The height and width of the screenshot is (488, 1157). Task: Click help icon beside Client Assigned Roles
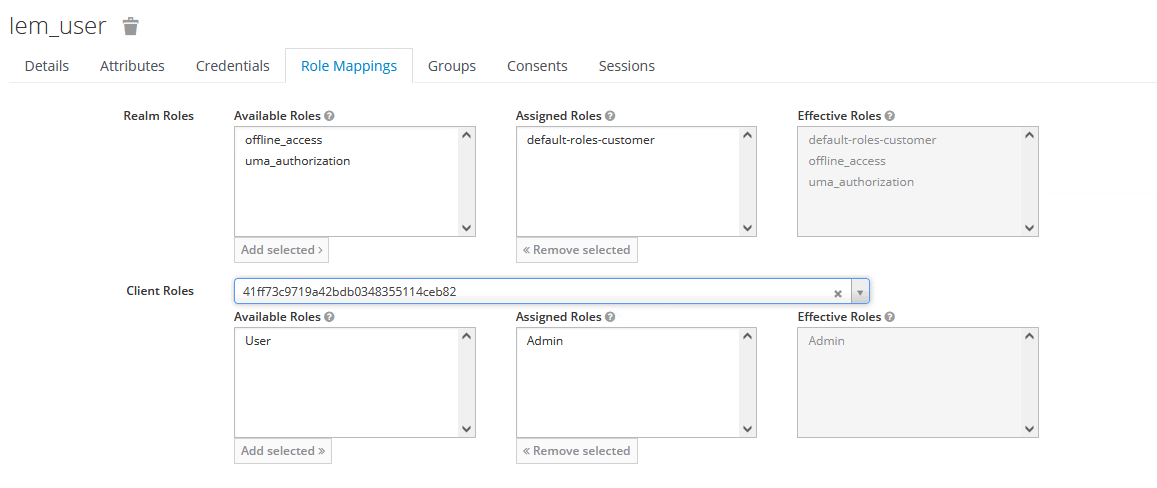click(610, 317)
